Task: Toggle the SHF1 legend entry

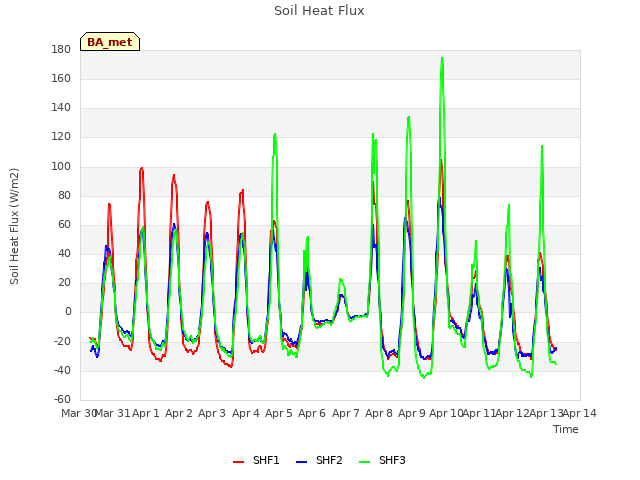Action: pos(256,460)
